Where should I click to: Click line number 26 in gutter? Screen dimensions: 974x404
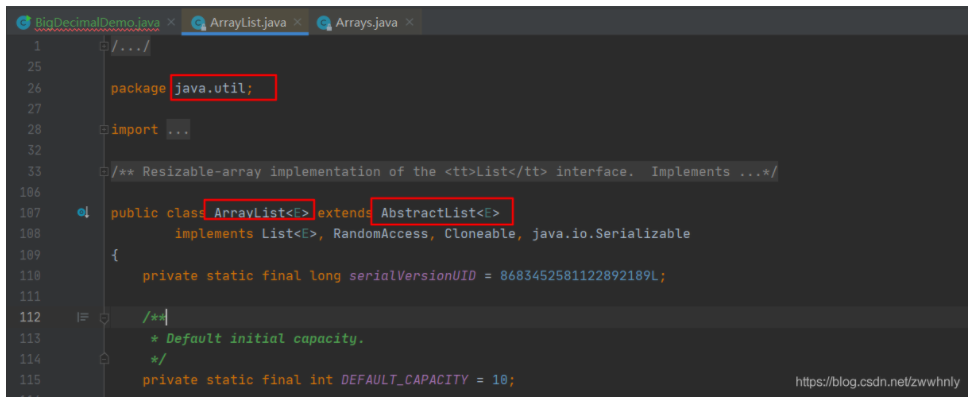pyautogui.click(x=34, y=88)
